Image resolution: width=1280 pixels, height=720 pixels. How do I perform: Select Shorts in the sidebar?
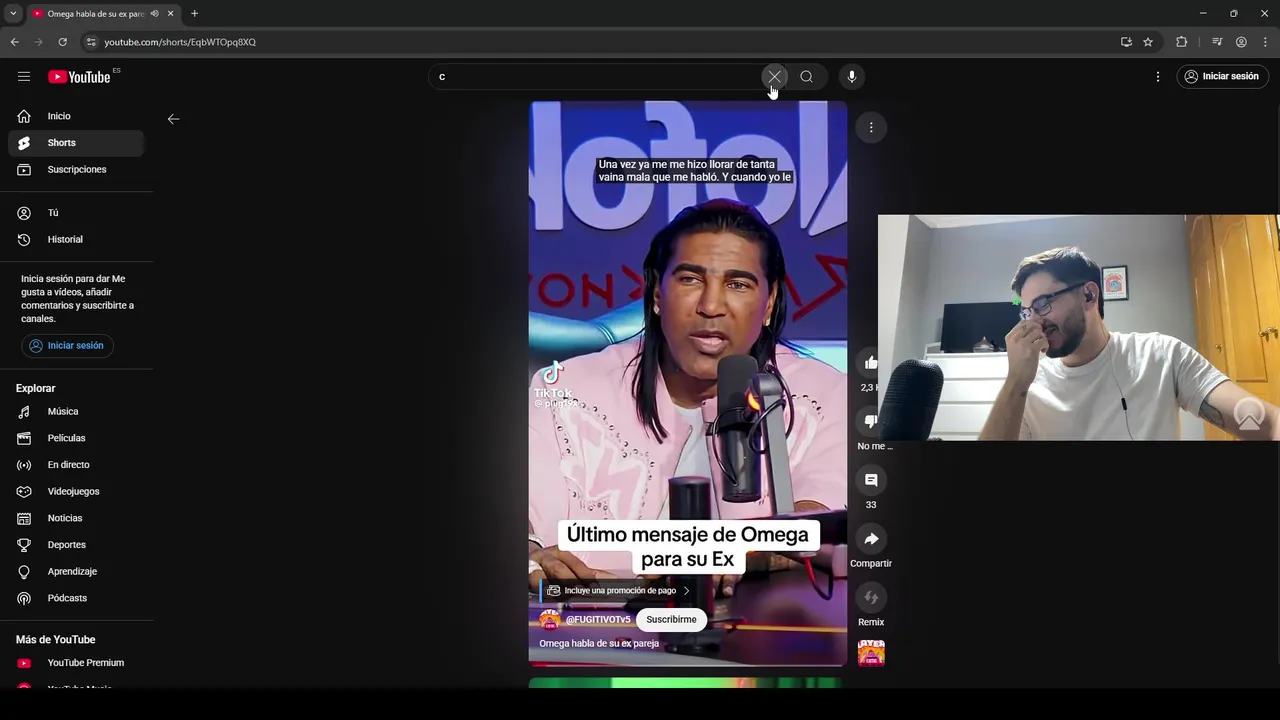(76, 143)
